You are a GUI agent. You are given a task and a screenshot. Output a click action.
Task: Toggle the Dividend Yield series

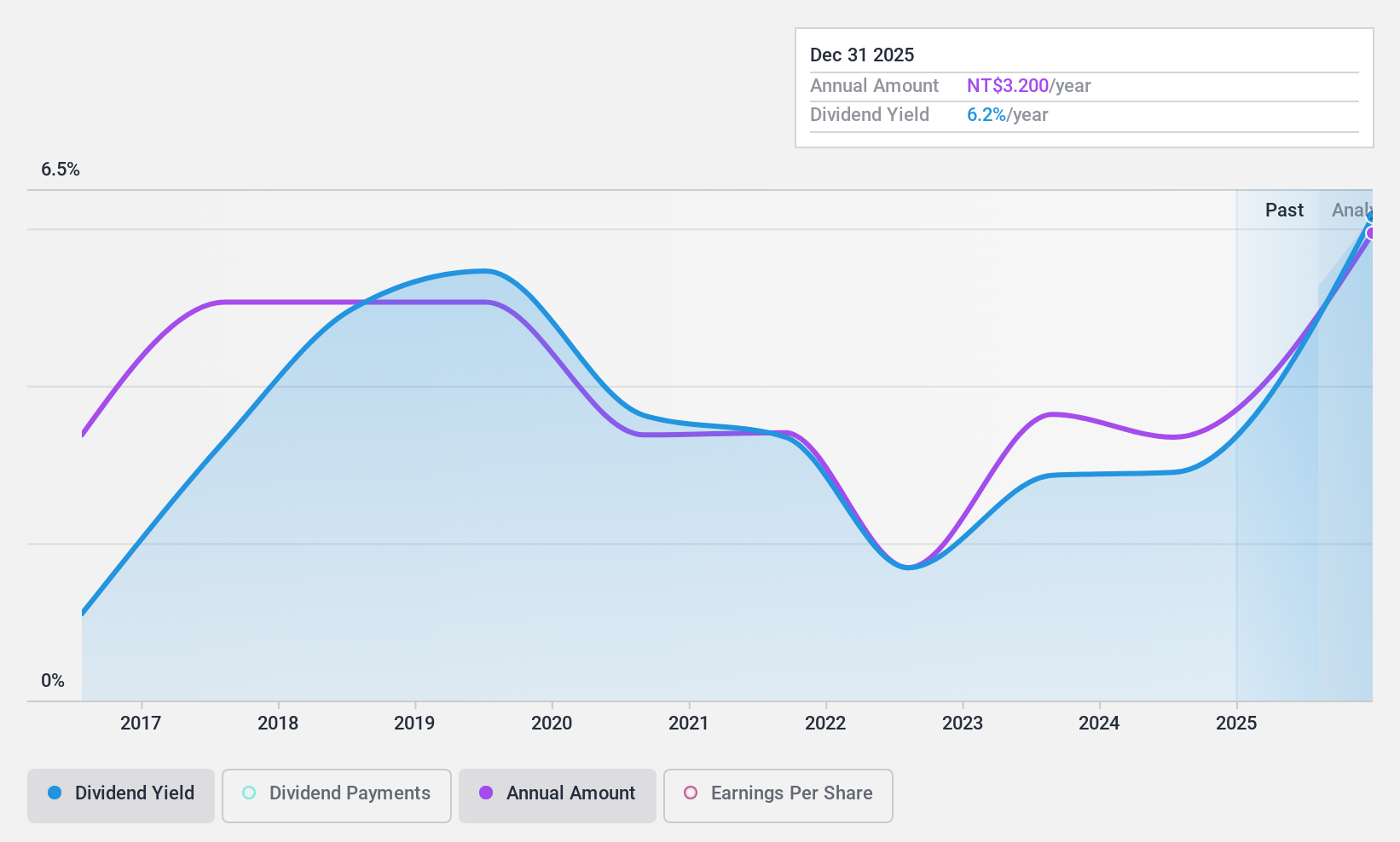click(x=121, y=796)
